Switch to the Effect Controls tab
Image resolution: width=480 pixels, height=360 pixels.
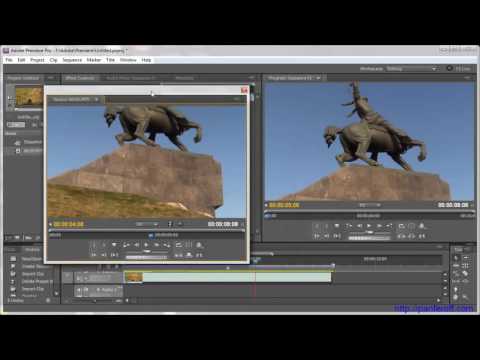click(x=80, y=78)
